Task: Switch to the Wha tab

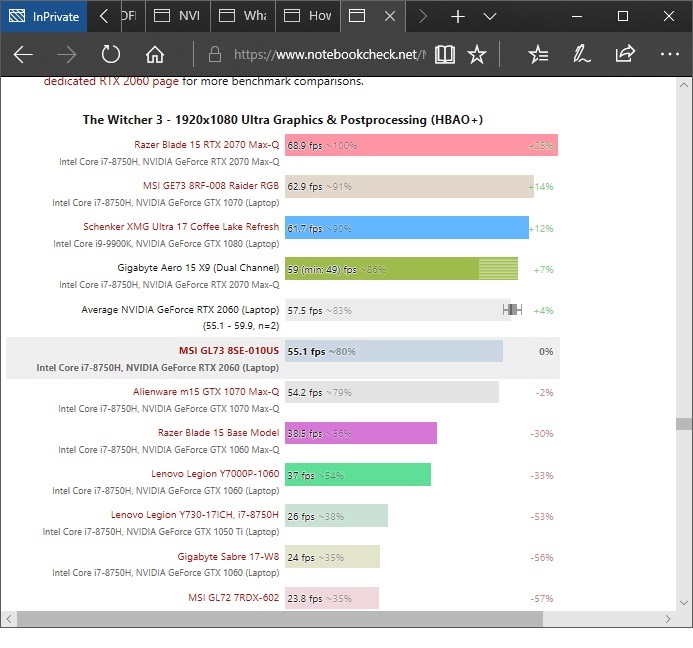Action: tap(243, 16)
